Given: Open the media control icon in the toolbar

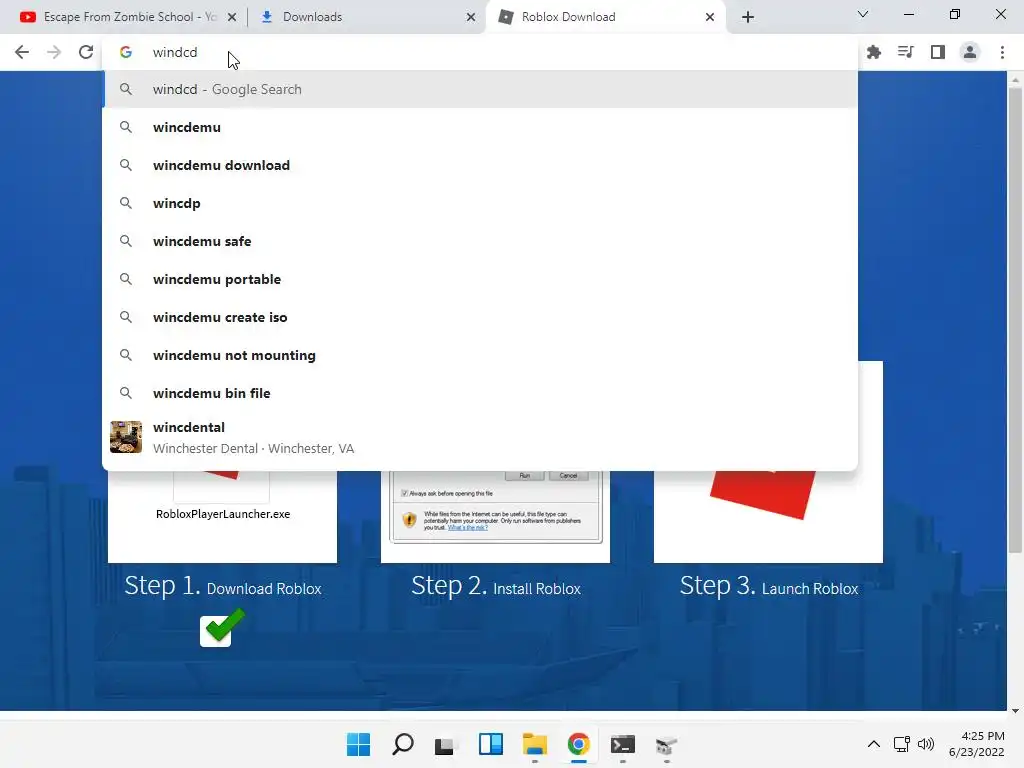Looking at the screenshot, I should pyautogui.click(x=906, y=52).
